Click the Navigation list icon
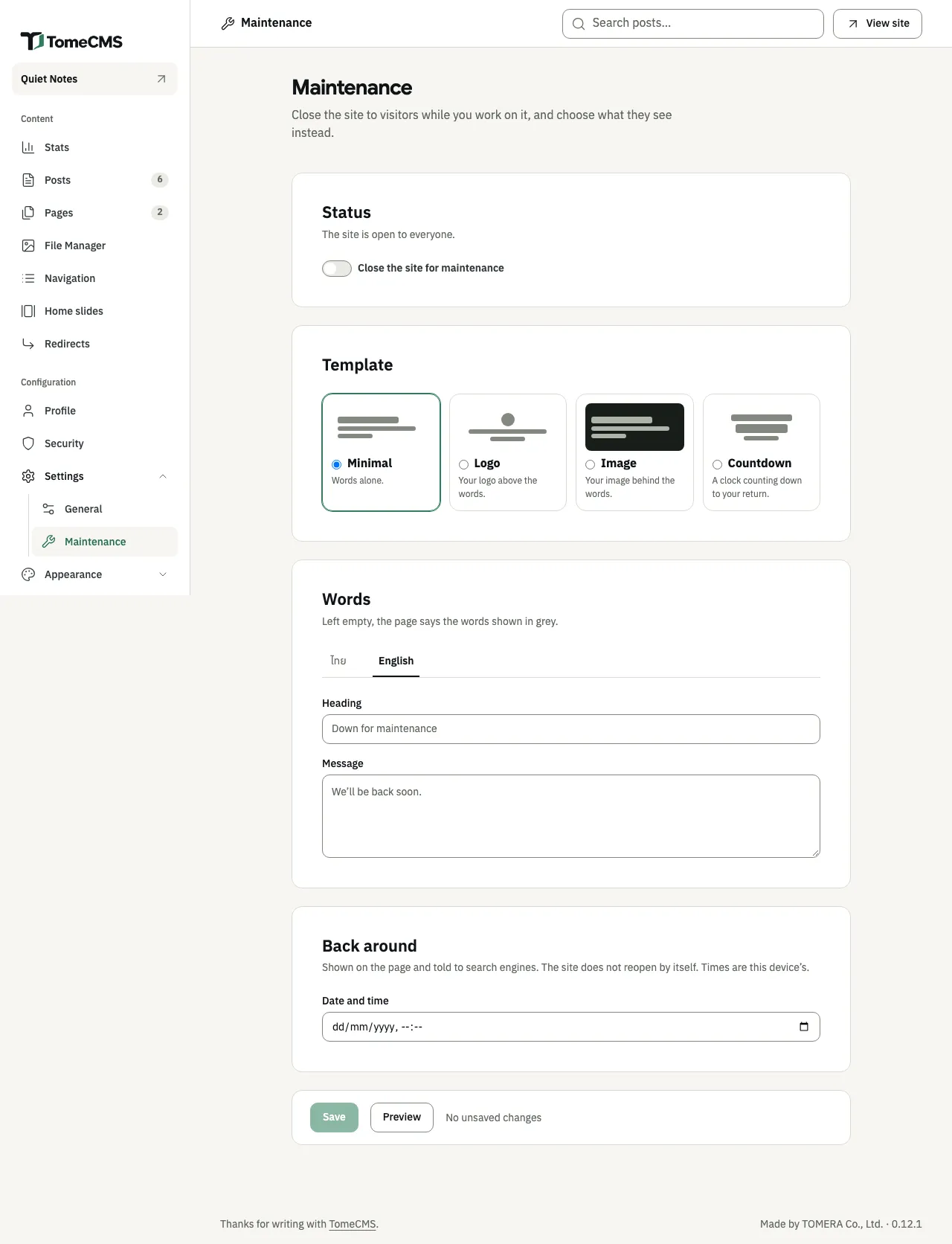 [28, 278]
